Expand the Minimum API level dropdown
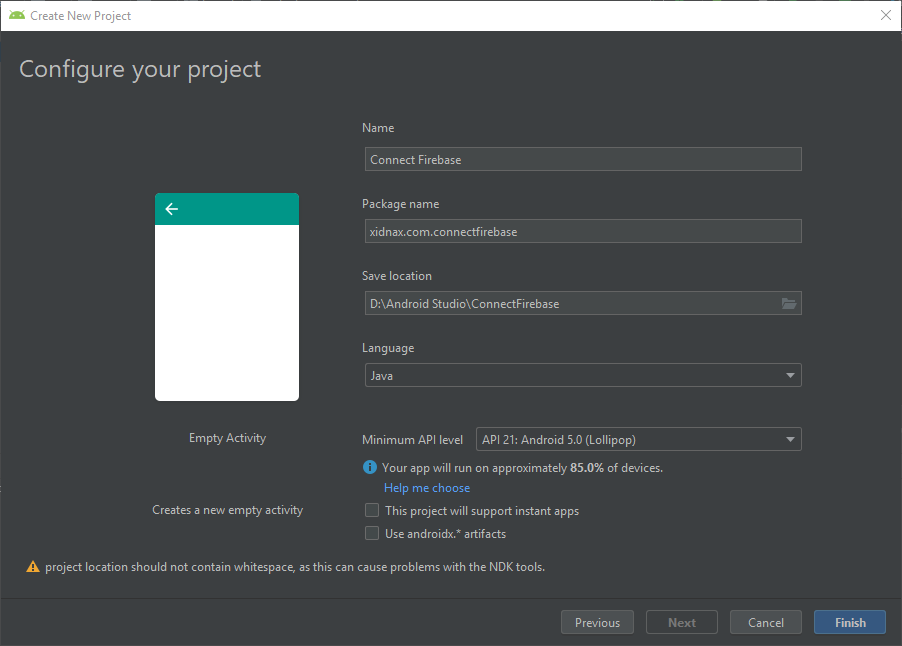 click(639, 439)
